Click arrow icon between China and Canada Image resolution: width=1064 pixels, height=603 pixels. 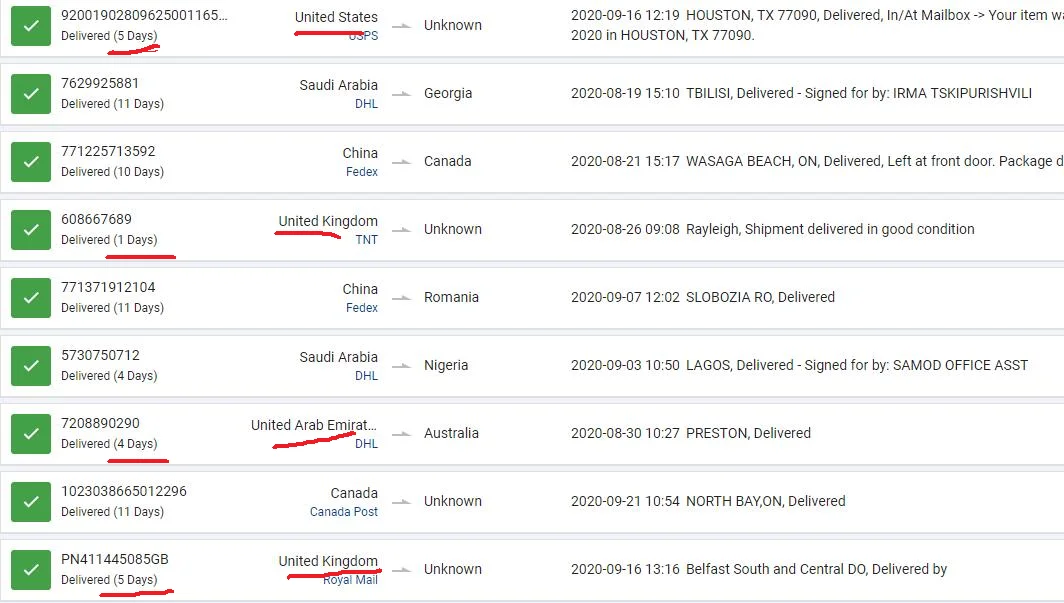(402, 161)
